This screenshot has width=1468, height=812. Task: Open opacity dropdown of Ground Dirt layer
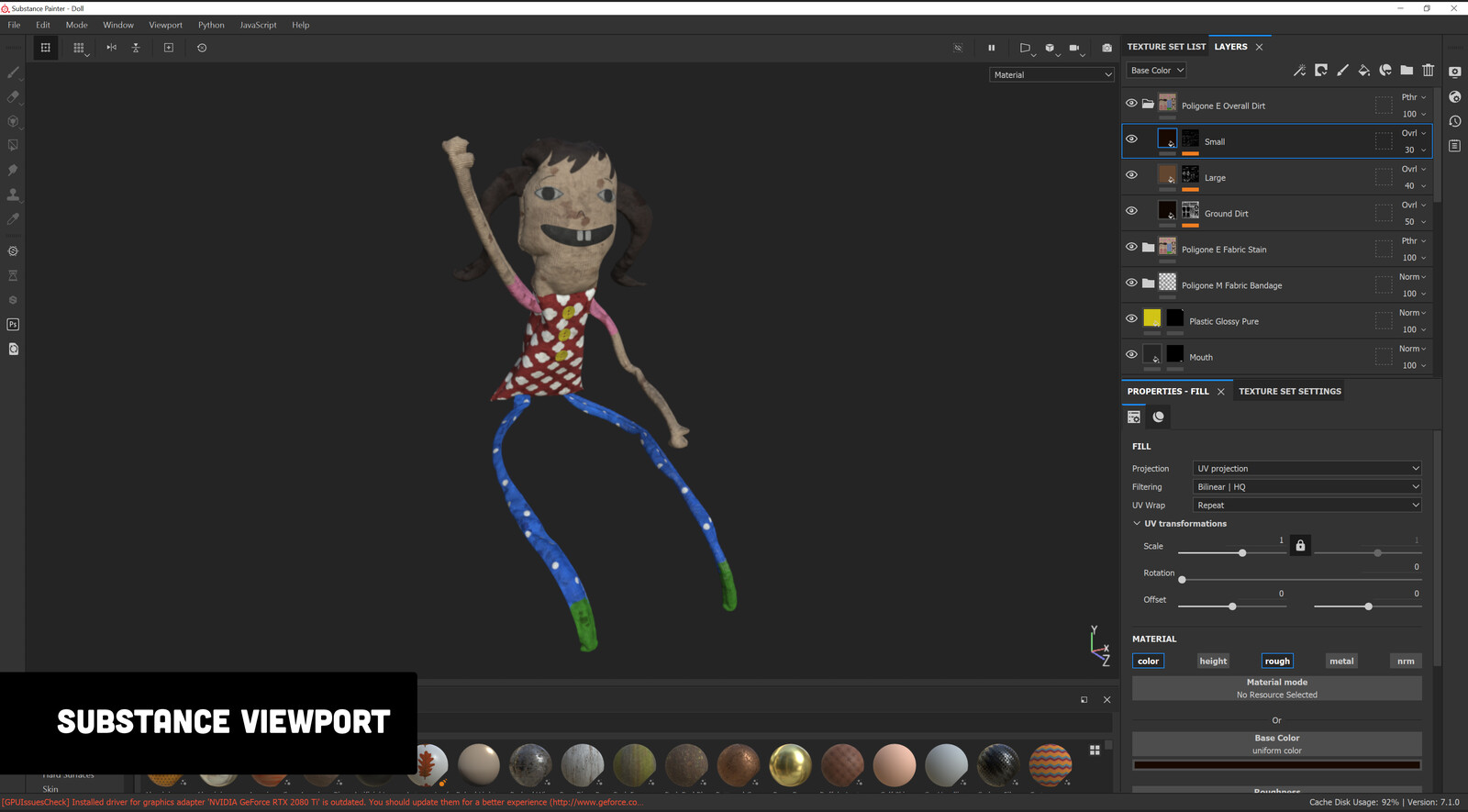click(1414, 221)
